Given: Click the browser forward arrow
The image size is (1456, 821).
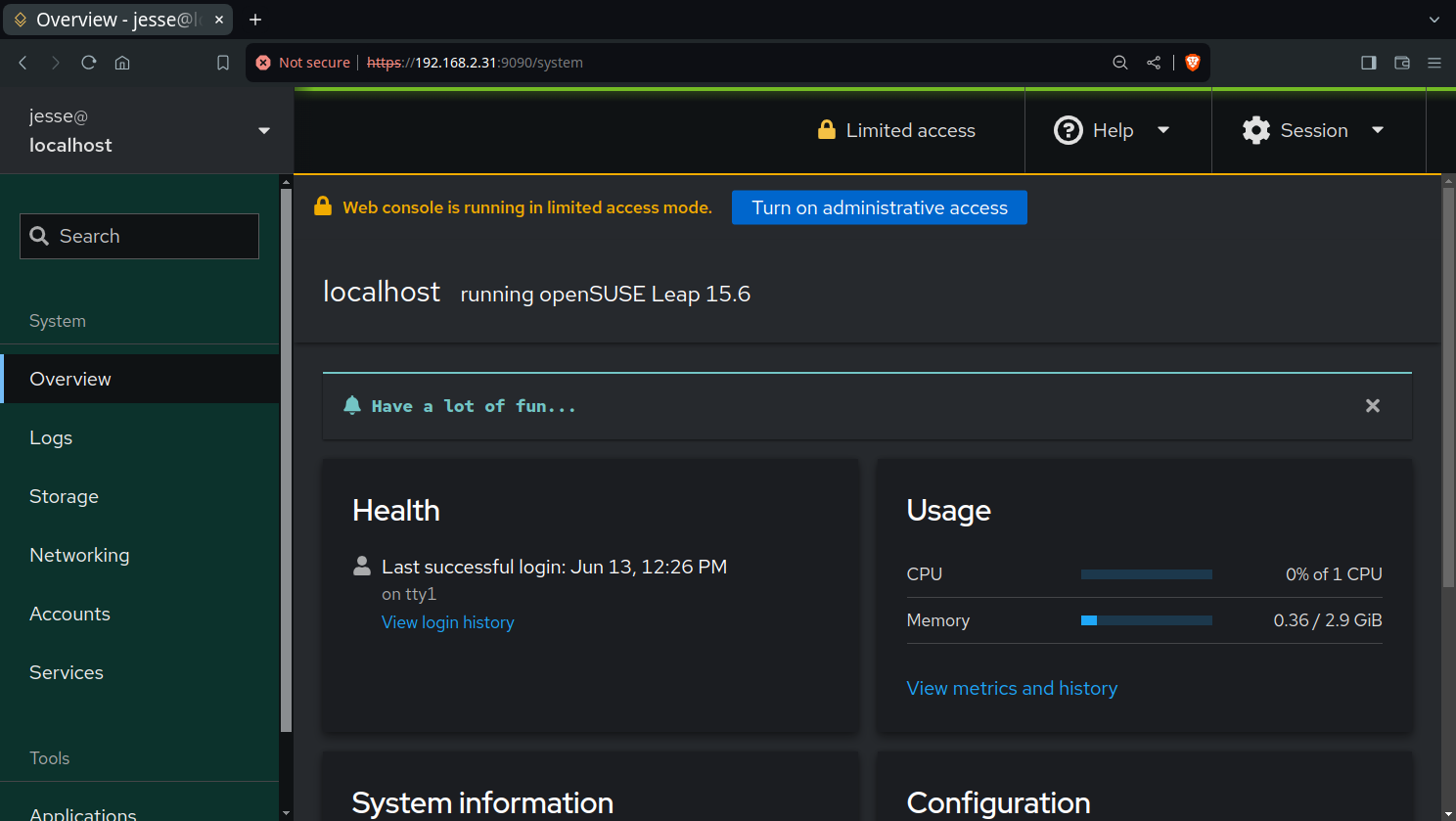Looking at the screenshot, I should click(56, 63).
